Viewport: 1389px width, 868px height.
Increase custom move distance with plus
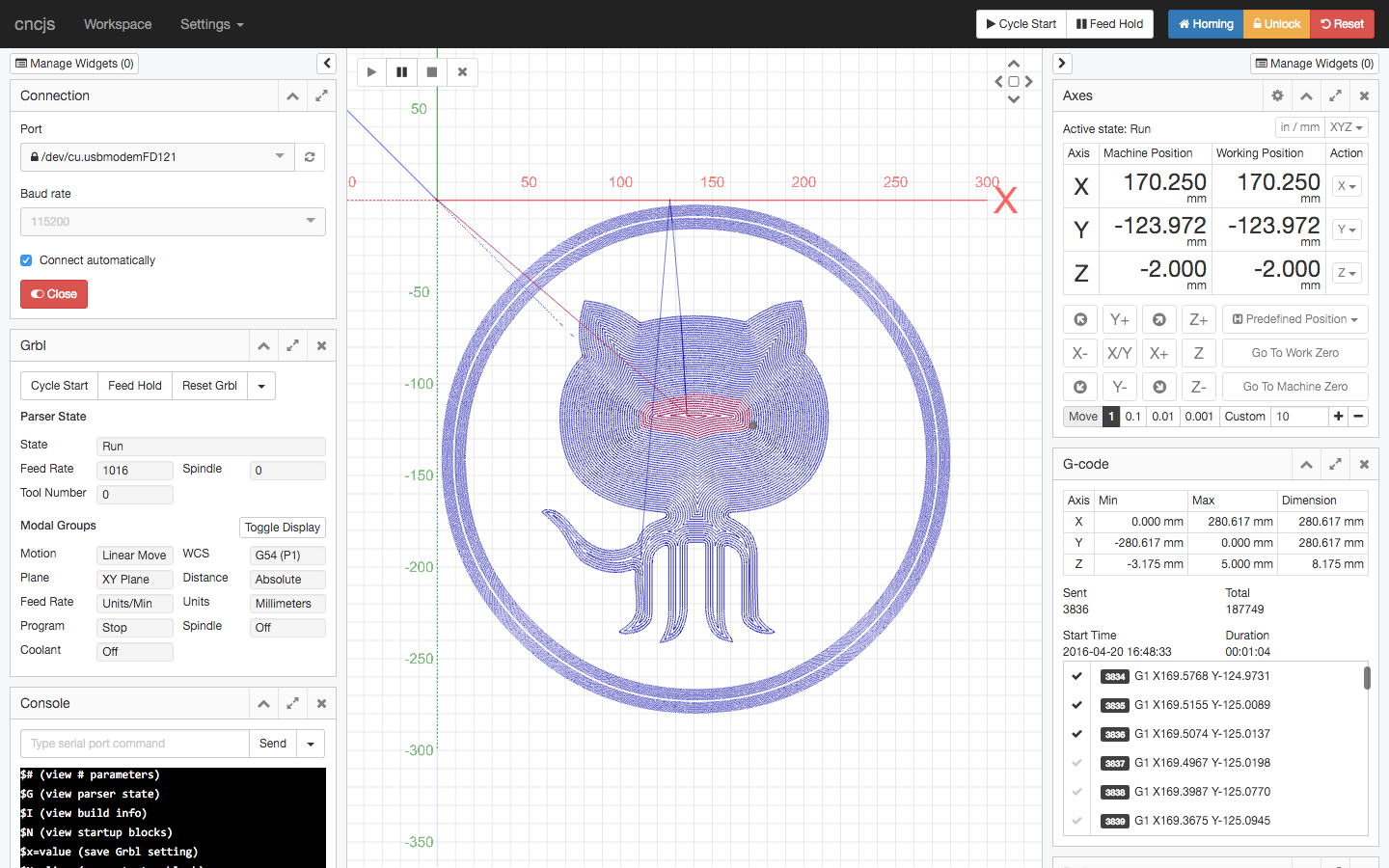1338,417
